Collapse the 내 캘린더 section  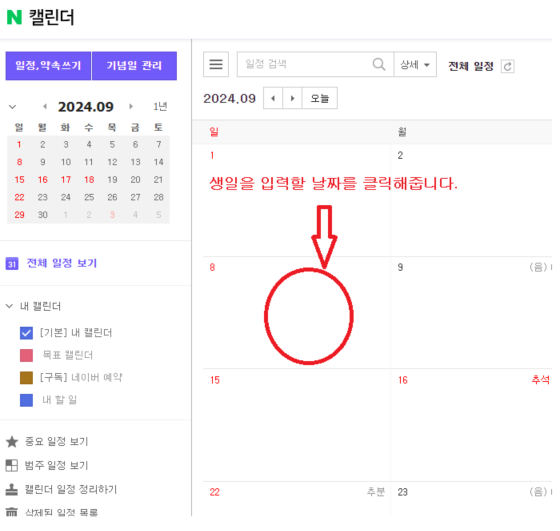tap(10, 306)
